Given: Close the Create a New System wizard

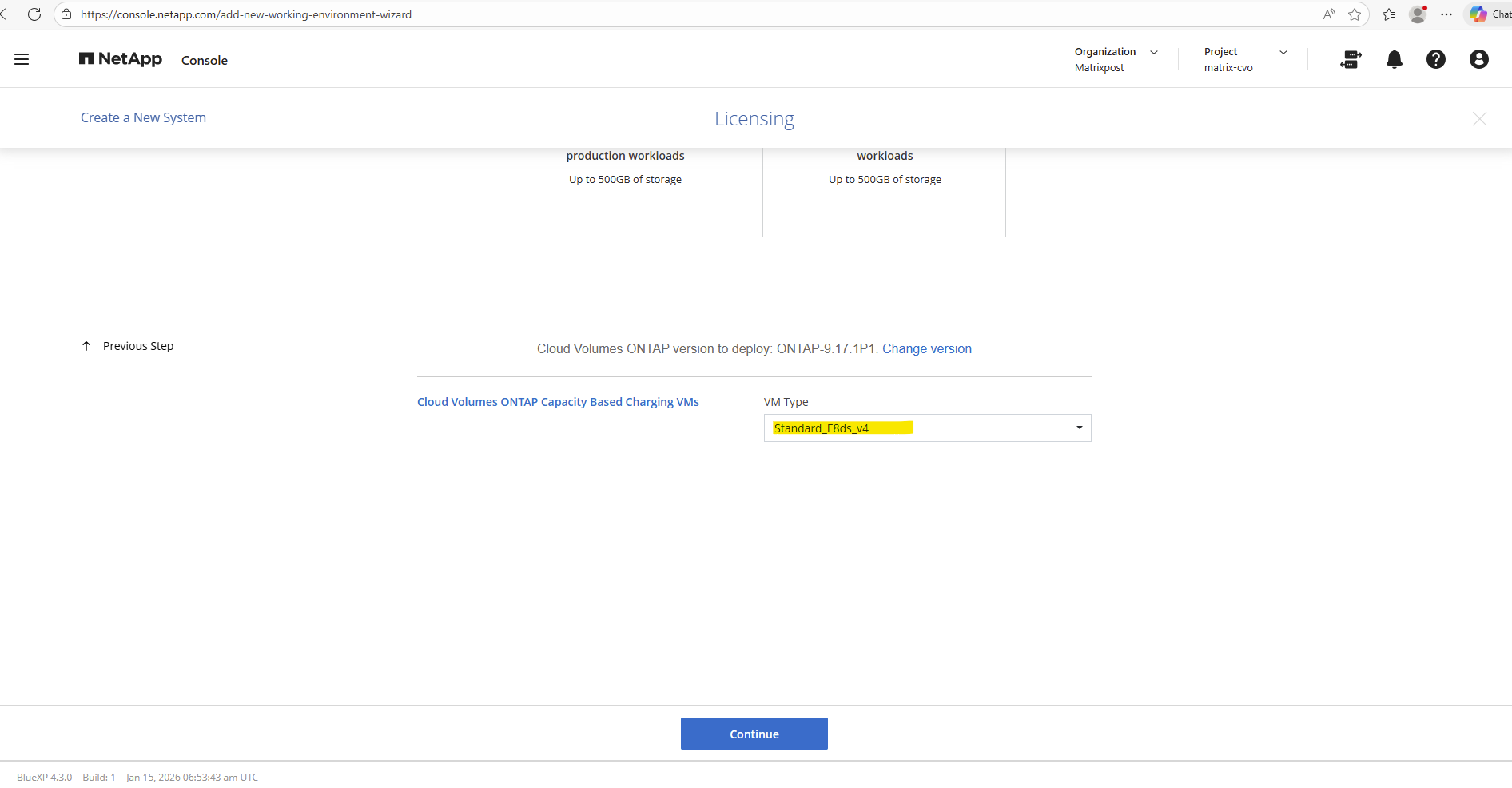Looking at the screenshot, I should [1479, 118].
